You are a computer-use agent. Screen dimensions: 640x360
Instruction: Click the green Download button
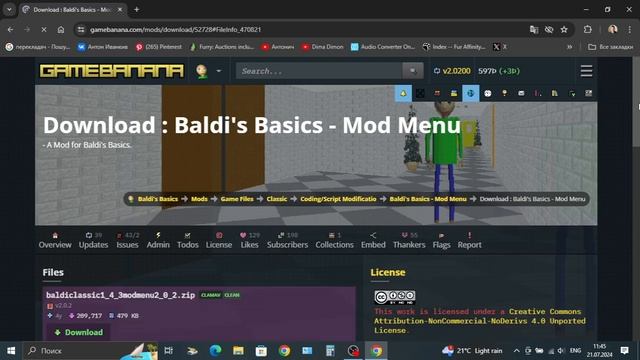pyautogui.click(x=78, y=332)
